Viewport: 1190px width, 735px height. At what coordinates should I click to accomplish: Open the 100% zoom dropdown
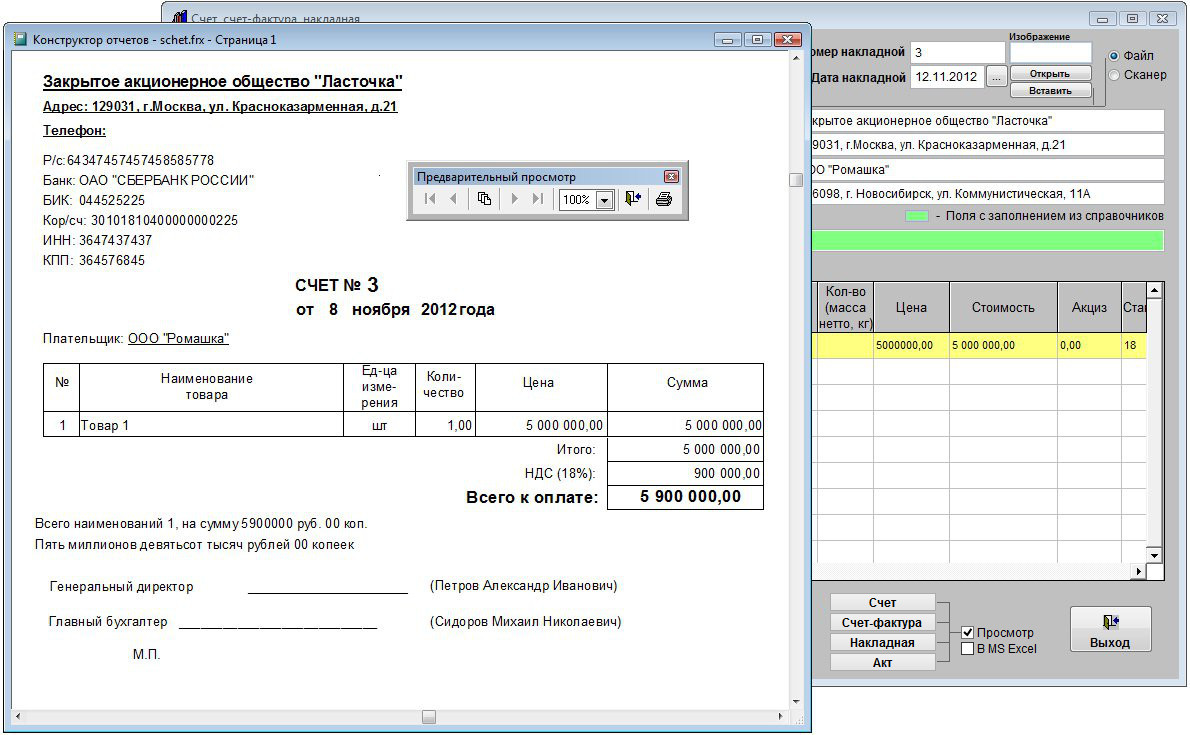[x=604, y=200]
